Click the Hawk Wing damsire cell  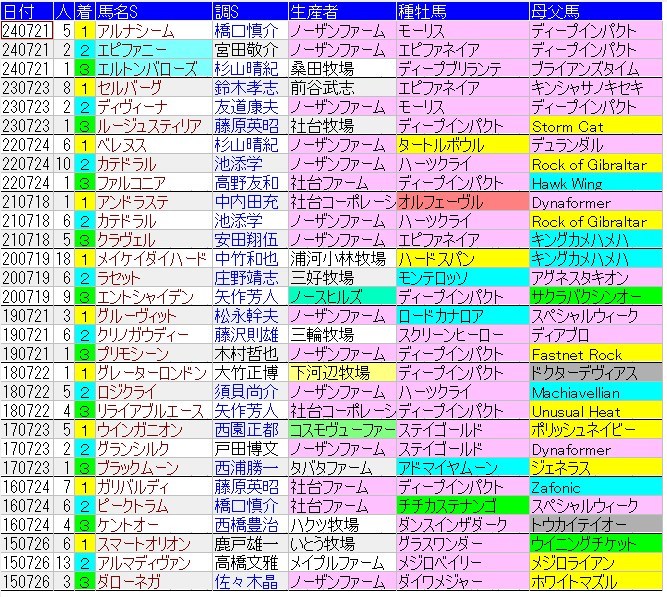tap(596, 183)
